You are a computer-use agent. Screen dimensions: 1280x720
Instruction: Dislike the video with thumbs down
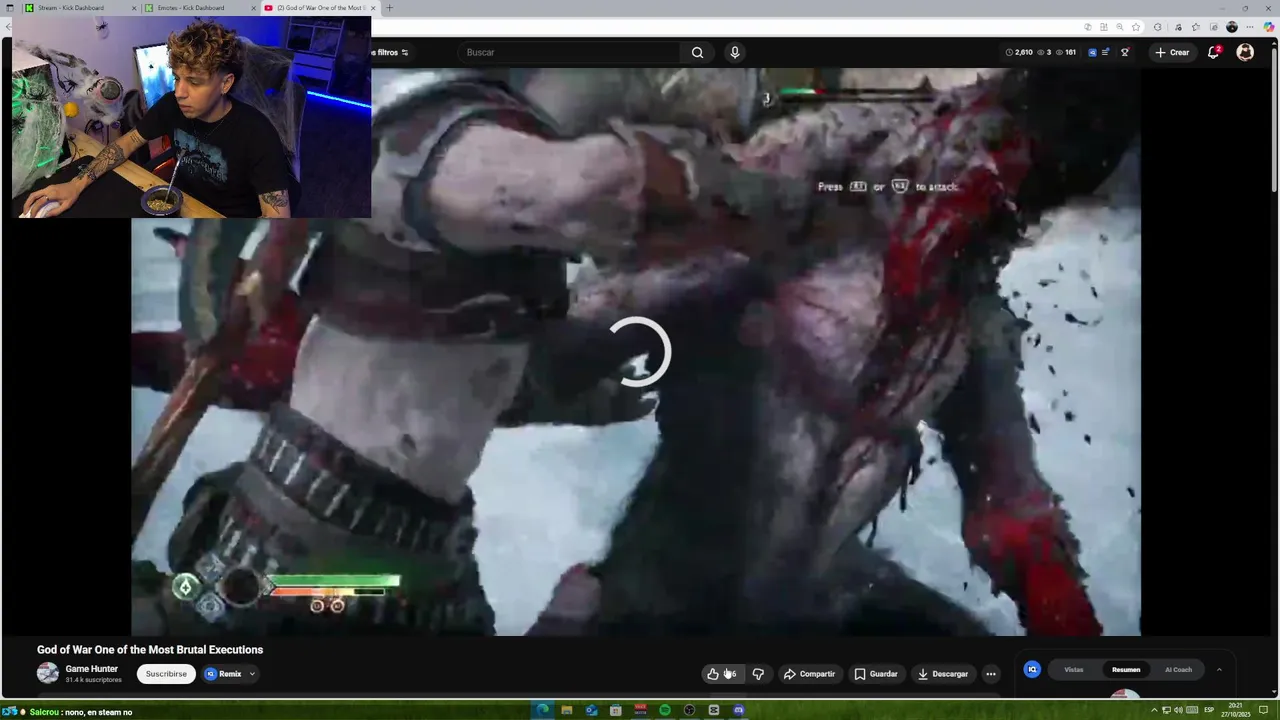click(x=758, y=674)
